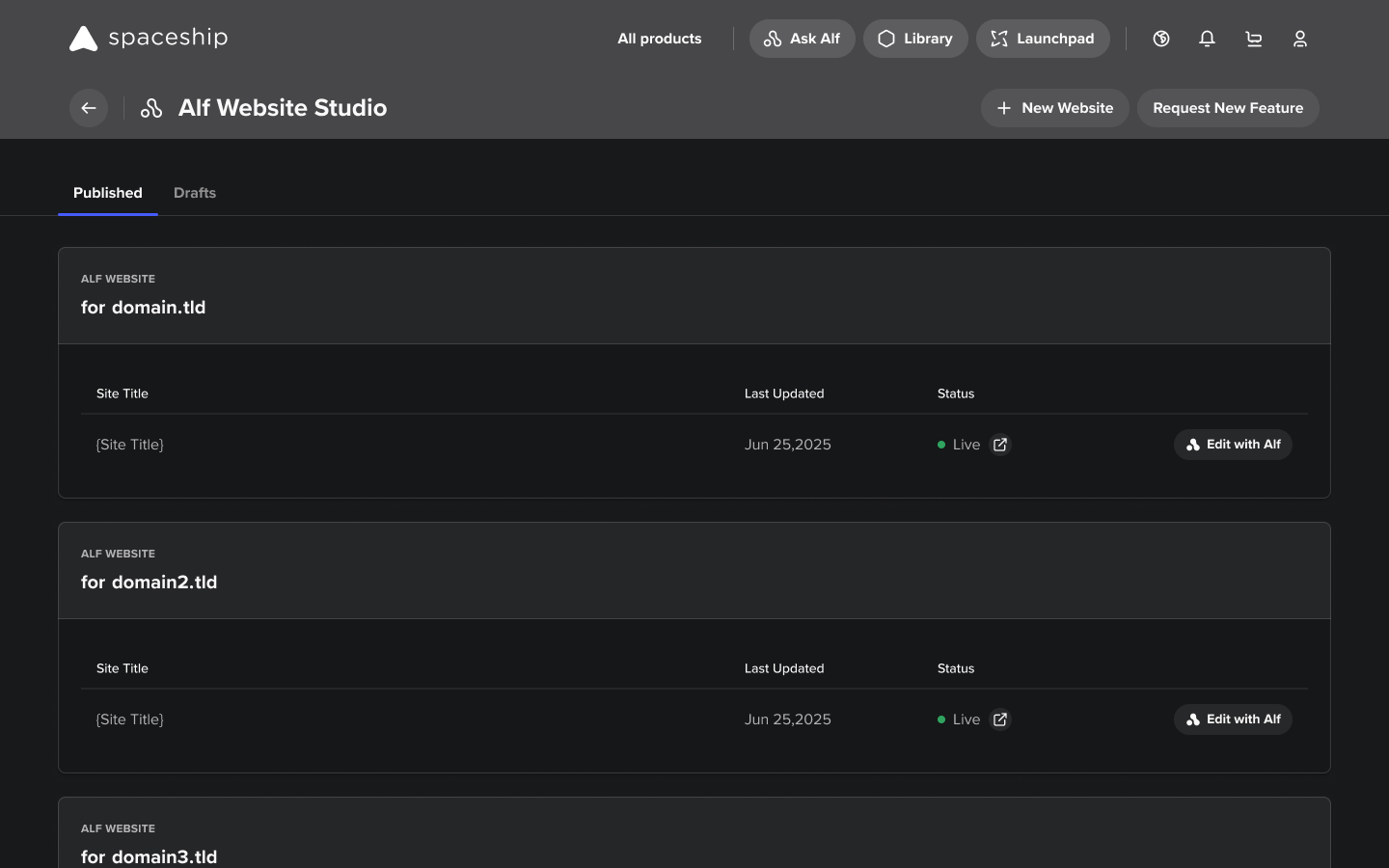Open the Library section
Image resolution: width=1389 pixels, height=868 pixels.
(915, 39)
